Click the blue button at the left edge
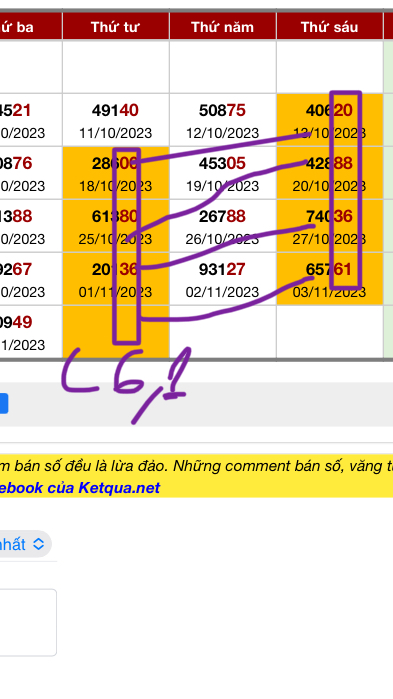 pyautogui.click(x=4, y=403)
